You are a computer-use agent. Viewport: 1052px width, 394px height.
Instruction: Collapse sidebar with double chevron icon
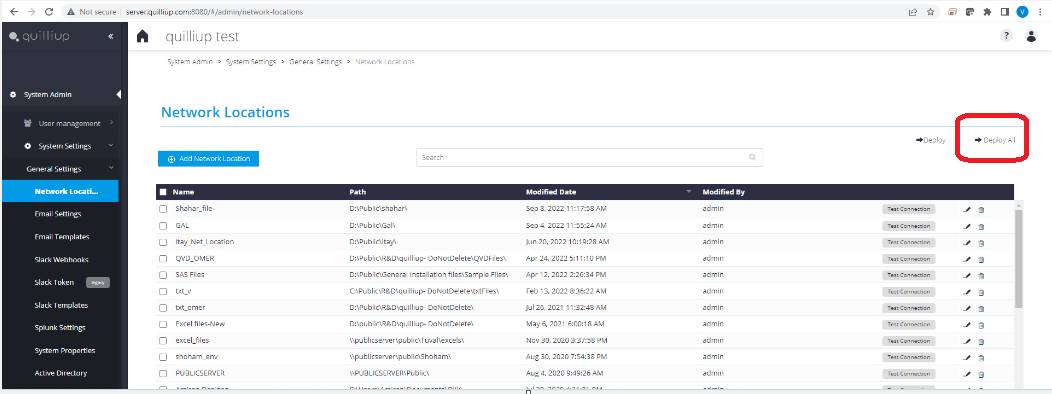(111, 36)
